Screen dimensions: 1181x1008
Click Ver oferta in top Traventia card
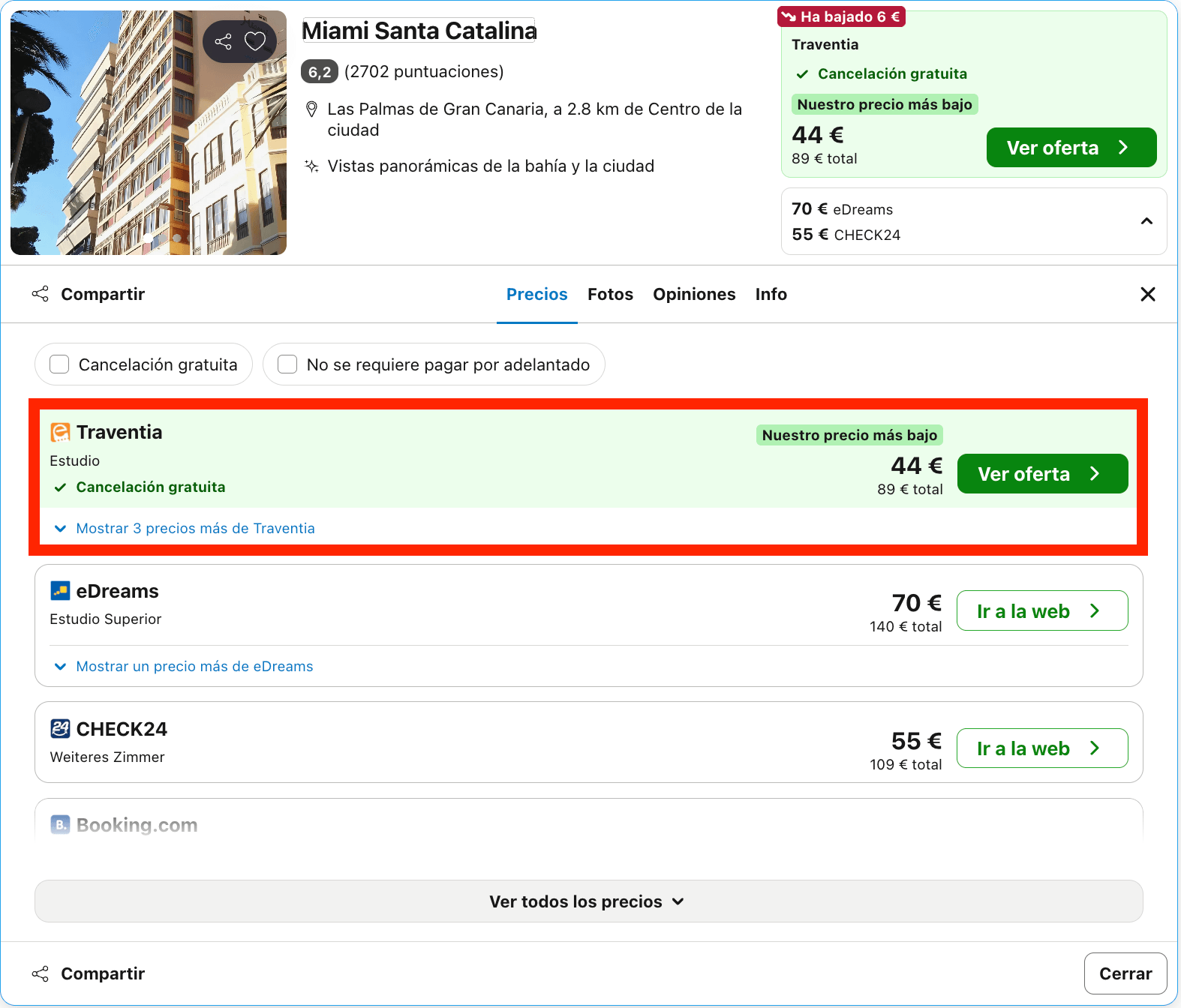[1071, 148]
